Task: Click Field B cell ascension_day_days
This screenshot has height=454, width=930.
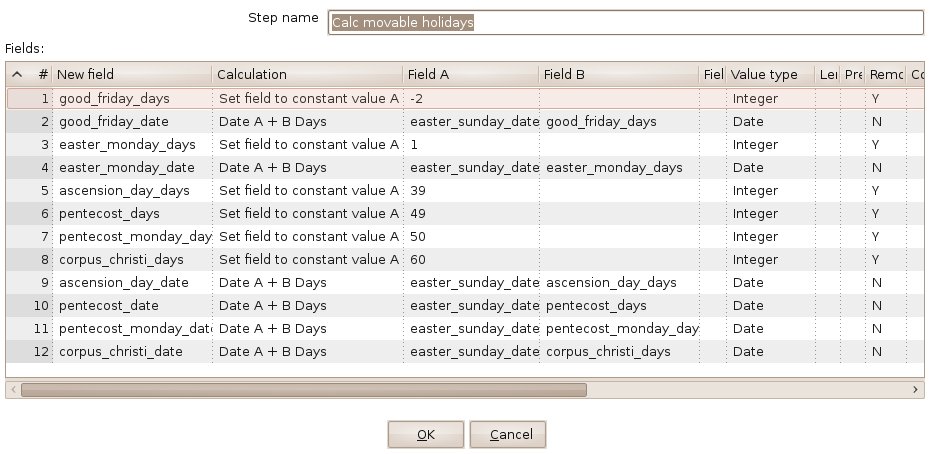Action: click(x=619, y=282)
